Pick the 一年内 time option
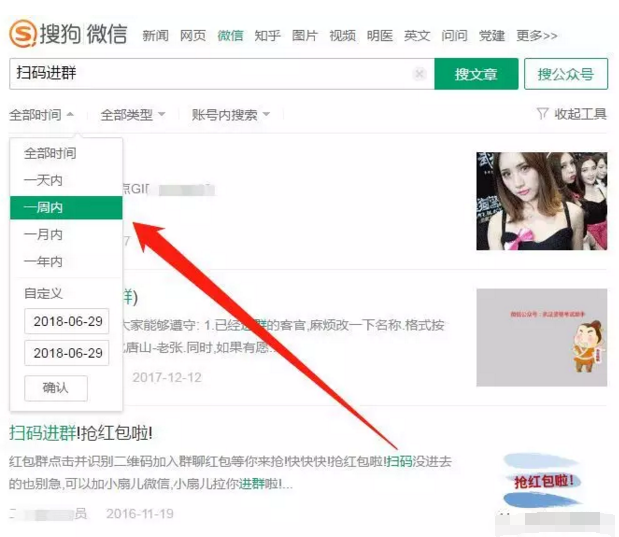Screen dimensions: 619x537 (43, 261)
